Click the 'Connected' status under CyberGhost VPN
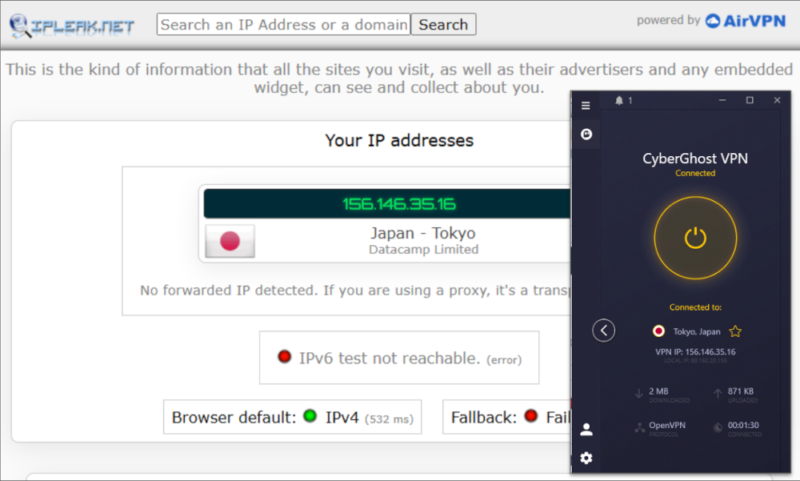The width and height of the screenshot is (800, 481). click(x=695, y=173)
